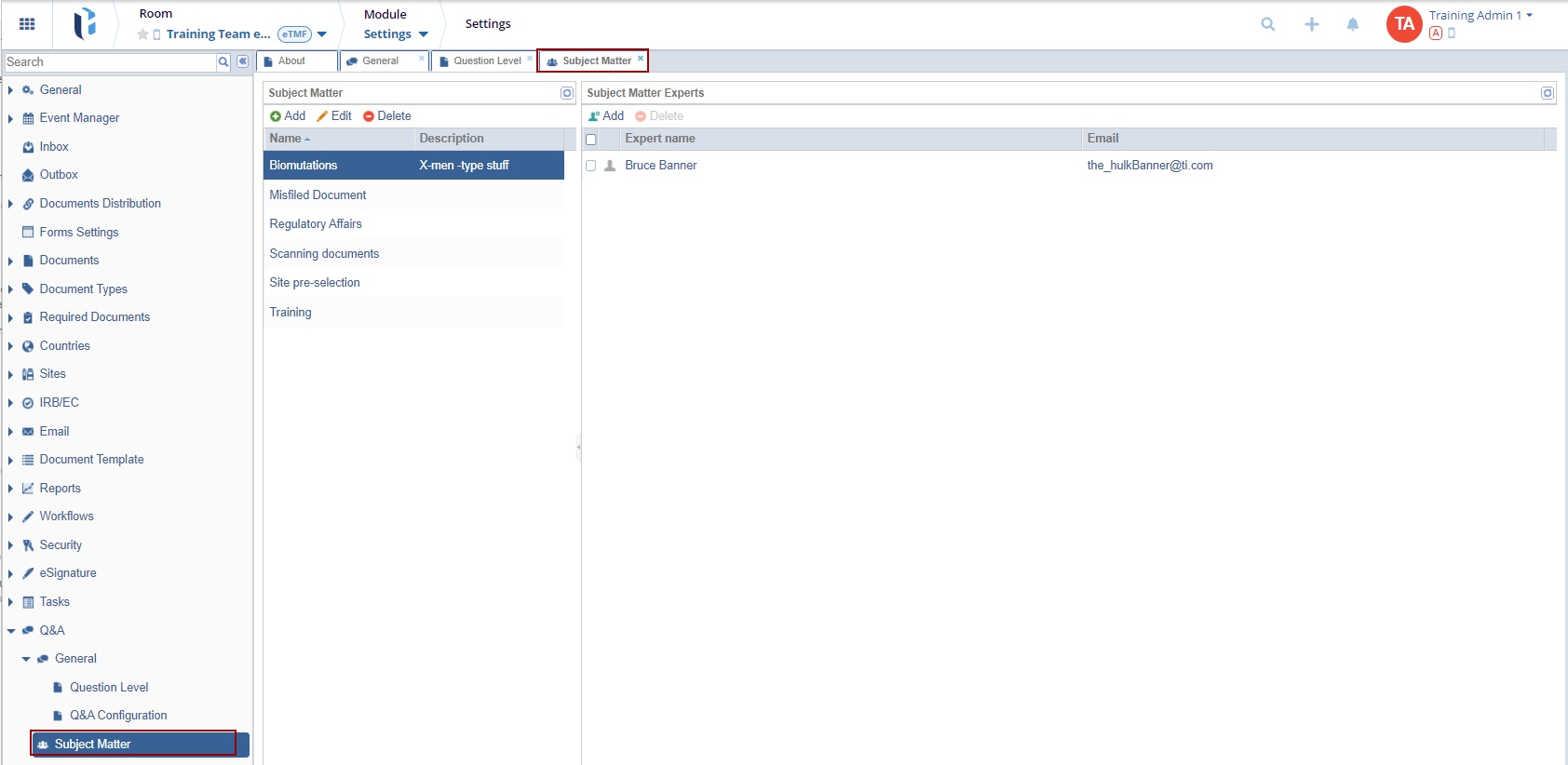Edit the selected subject matter
This screenshot has width=1568, height=765.
[334, 116]
